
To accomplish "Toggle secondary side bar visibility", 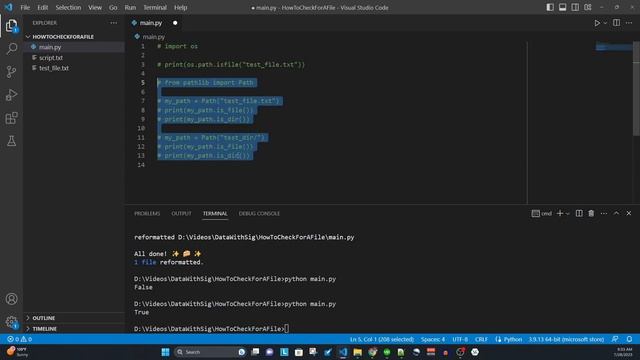I will coord(575,7).
